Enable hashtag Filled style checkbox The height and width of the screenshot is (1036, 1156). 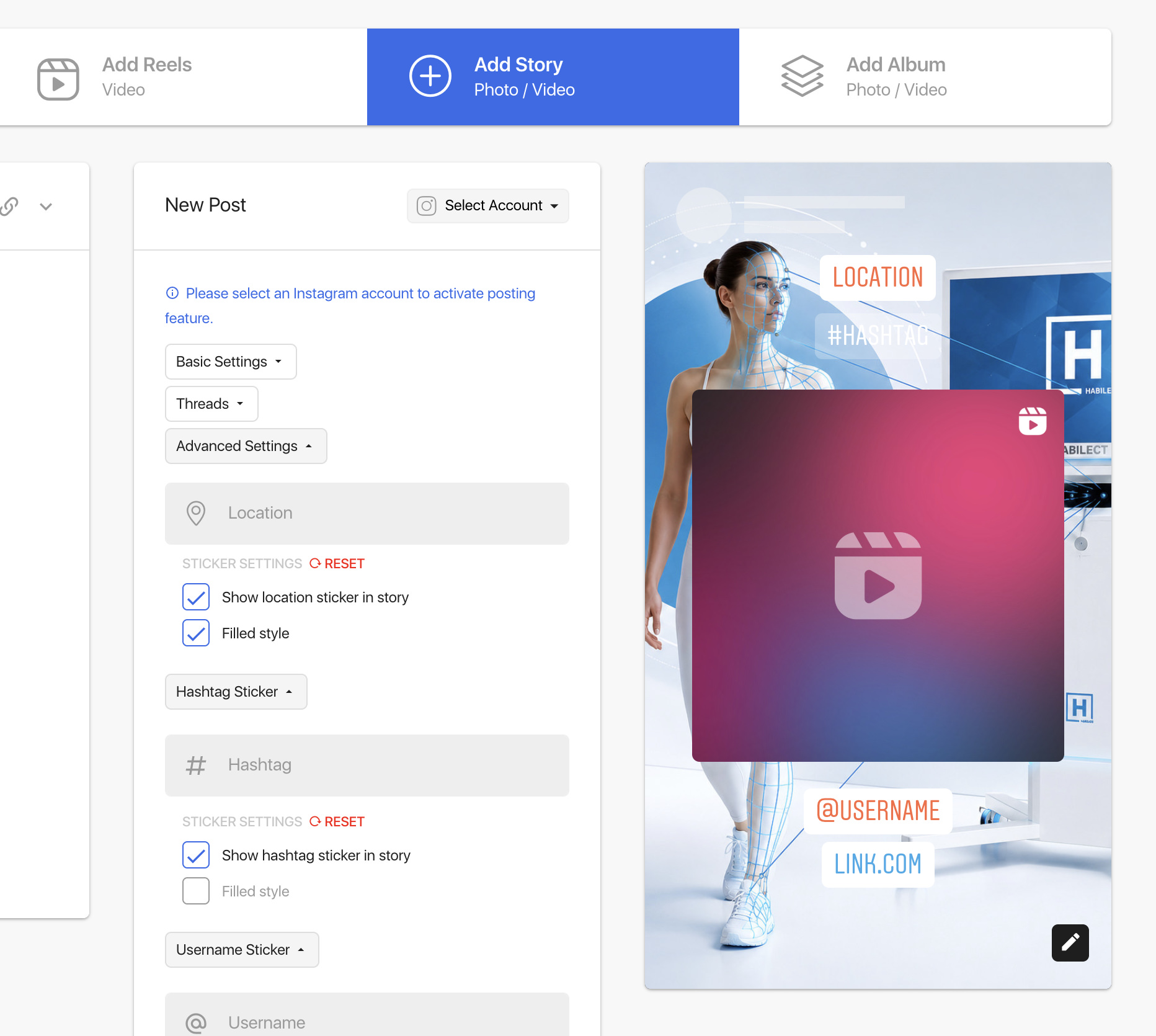point(196,891)
